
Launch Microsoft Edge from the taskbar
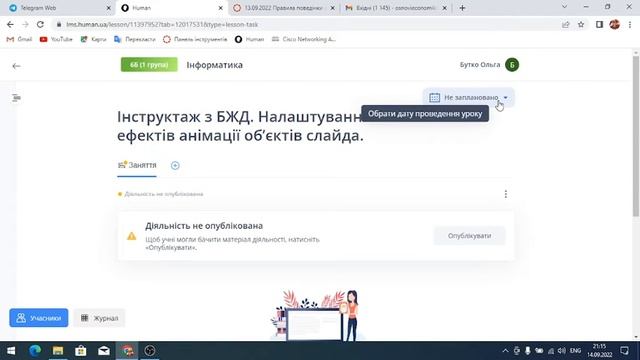[x=35, y=351]
